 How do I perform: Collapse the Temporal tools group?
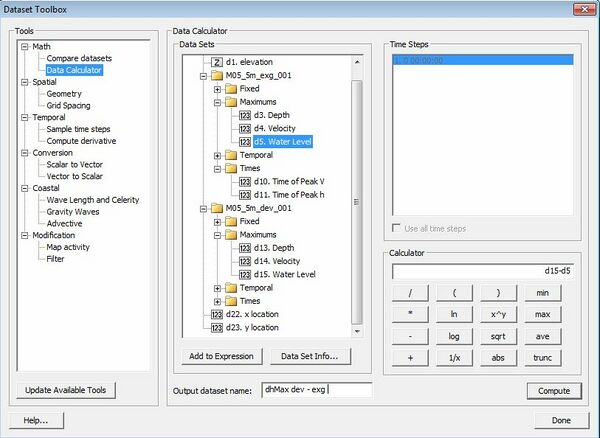click(25, 117)
